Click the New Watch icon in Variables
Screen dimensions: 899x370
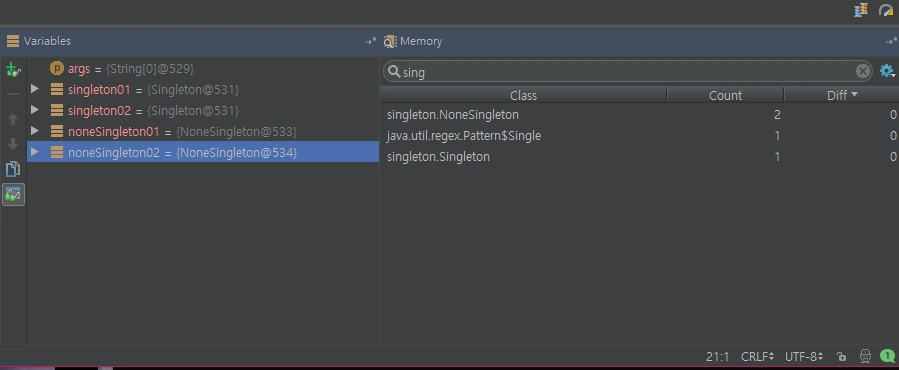tap(13, 70)
